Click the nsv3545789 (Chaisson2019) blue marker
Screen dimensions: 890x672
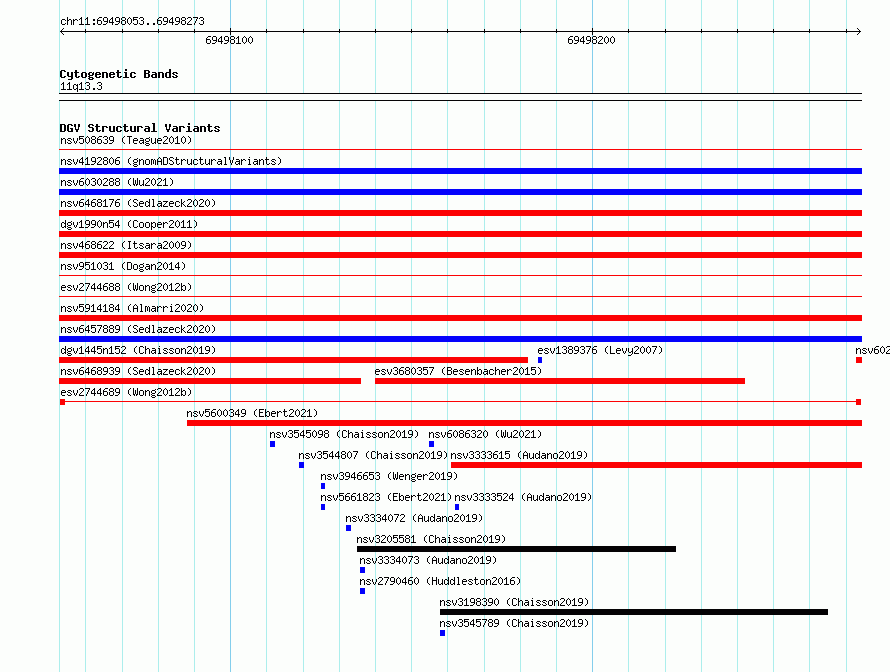tap(443, 633)
